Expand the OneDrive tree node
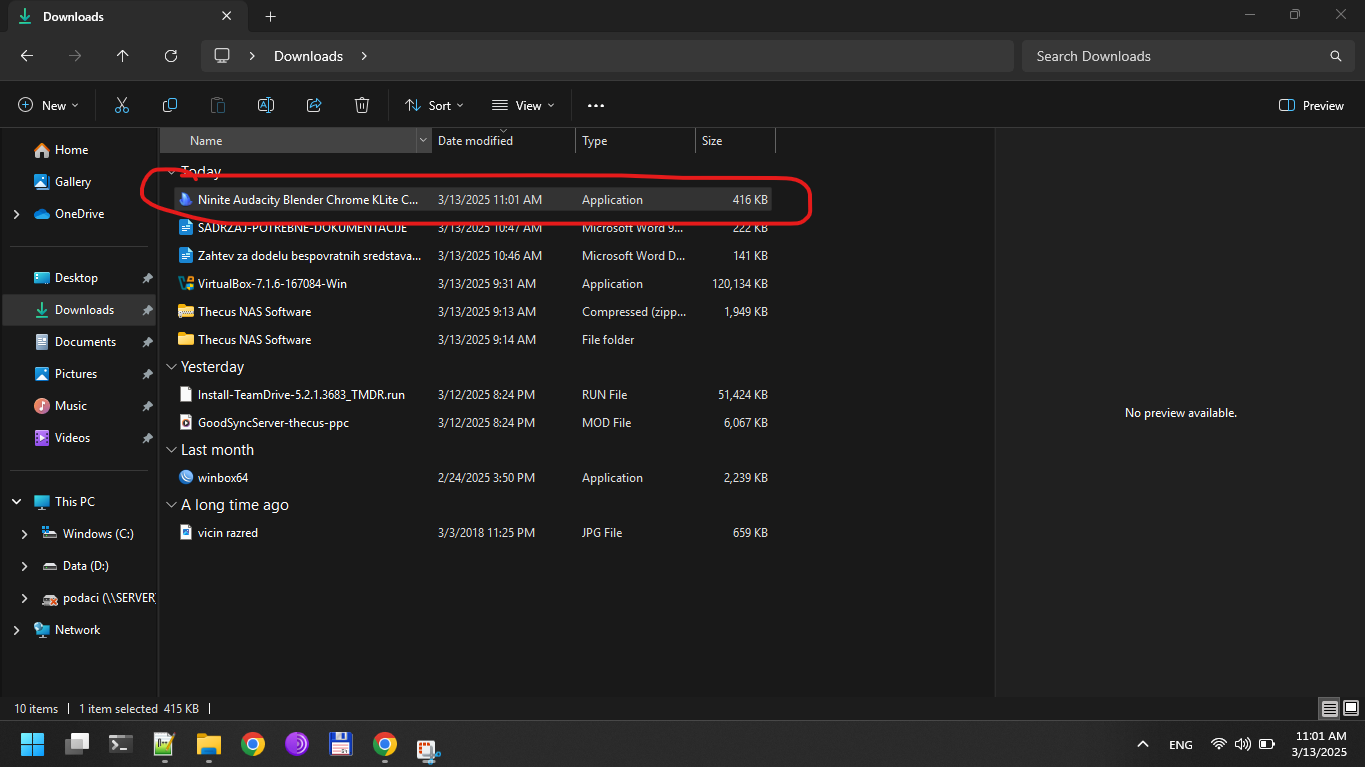Screen dimensions: 1365x767 16,214
